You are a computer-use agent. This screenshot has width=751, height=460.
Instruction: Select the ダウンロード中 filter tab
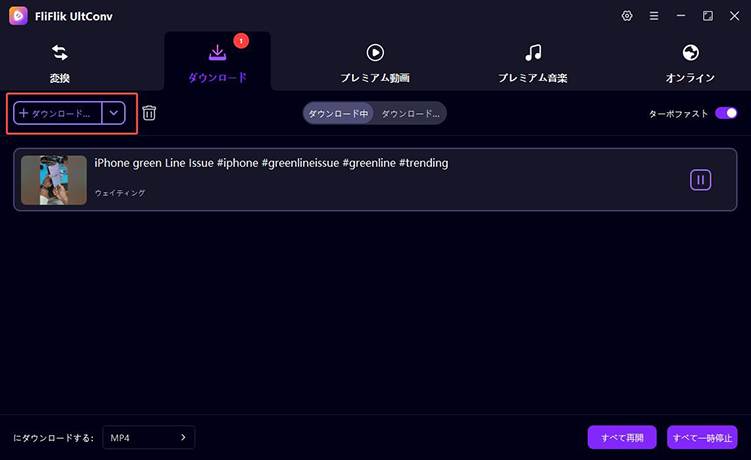tap(338, 114)
